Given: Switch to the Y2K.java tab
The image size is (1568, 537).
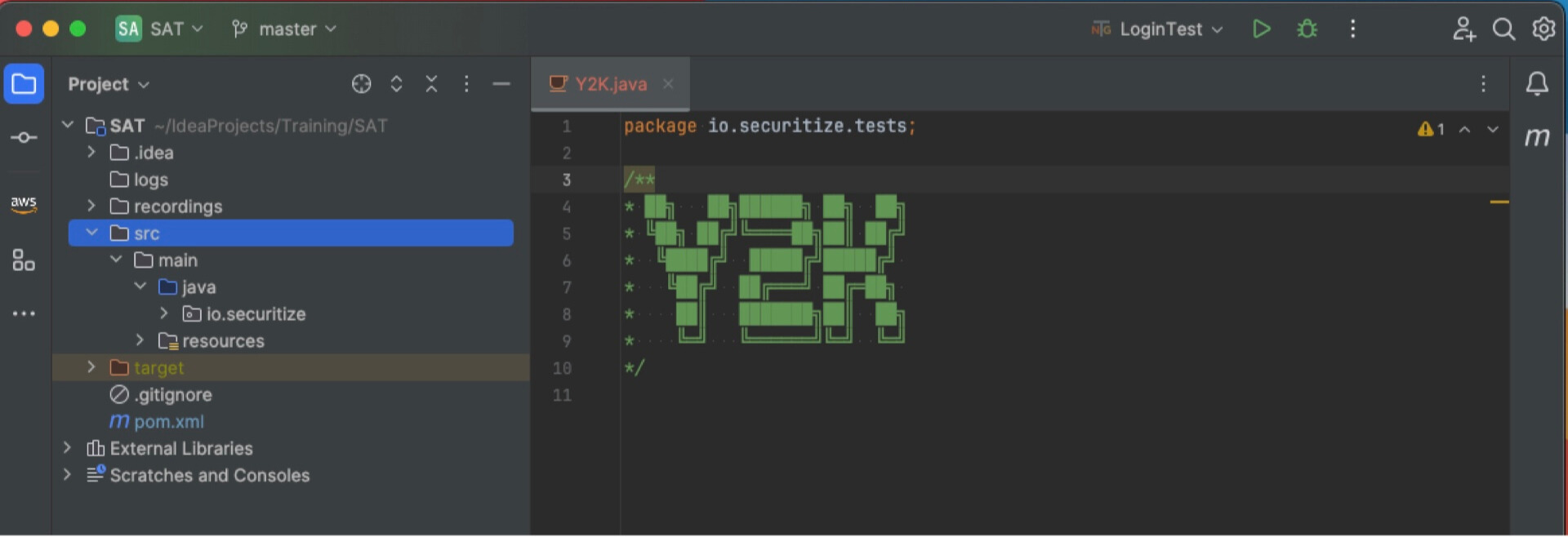Looking at the screenshot, I should point(609,84).
